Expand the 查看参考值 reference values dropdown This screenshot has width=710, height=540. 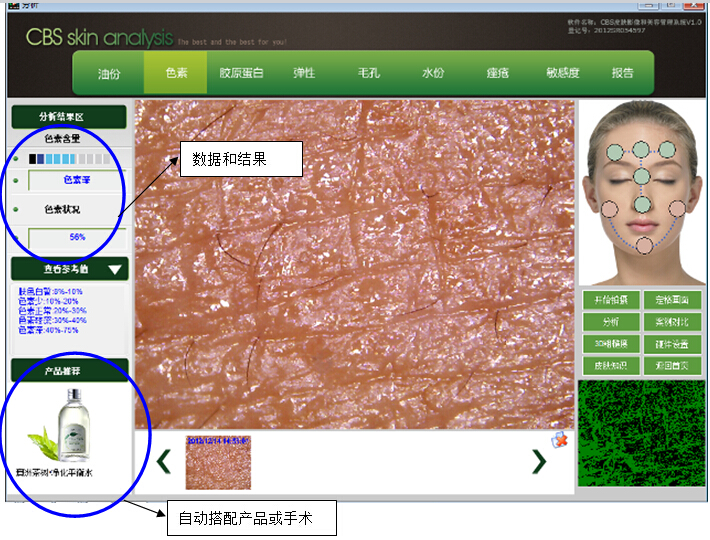coord(70,269)
